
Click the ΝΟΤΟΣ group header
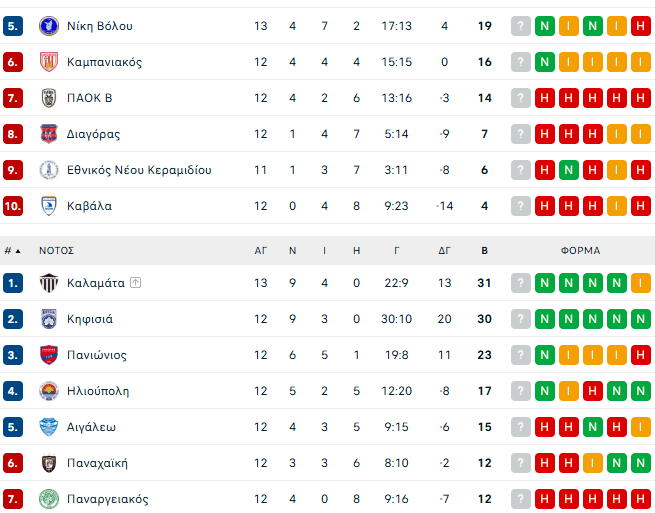57,251
